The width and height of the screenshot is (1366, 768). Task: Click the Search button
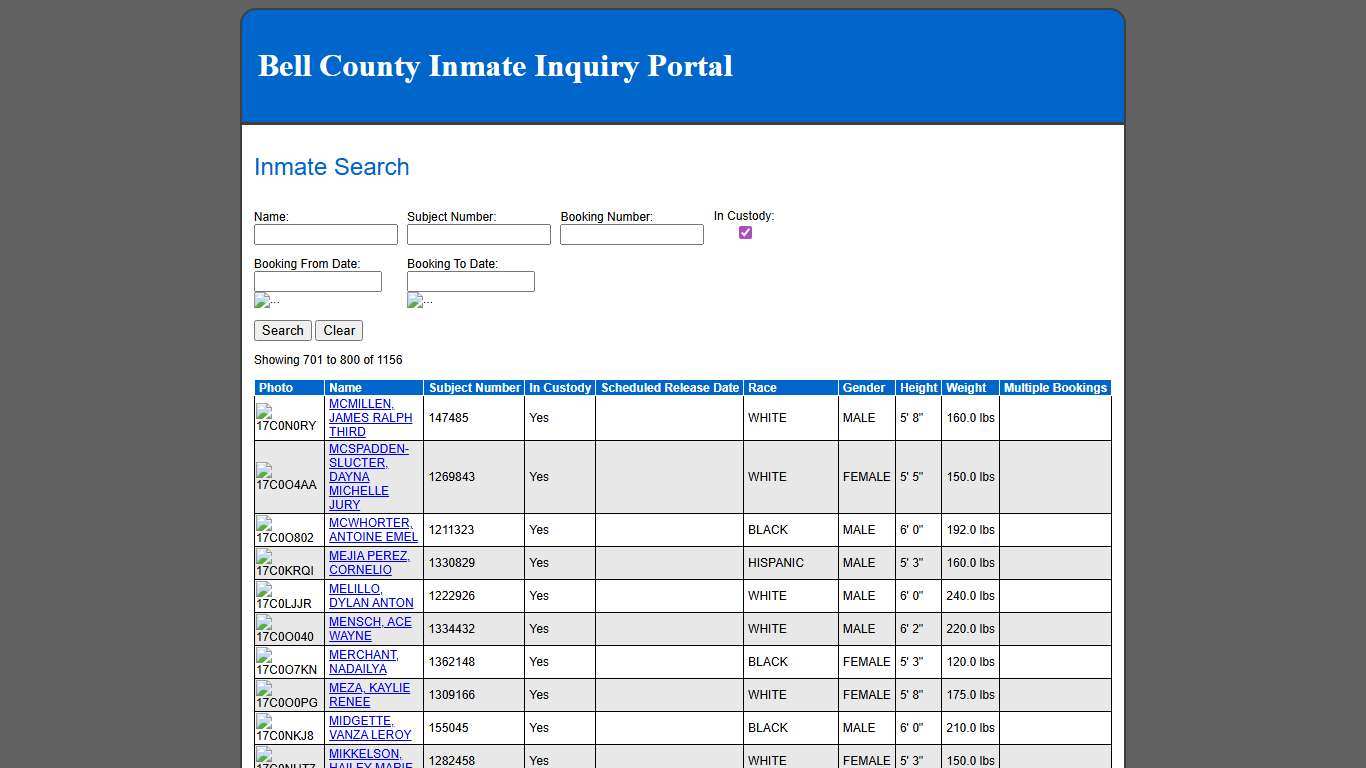tap(282, 330)
